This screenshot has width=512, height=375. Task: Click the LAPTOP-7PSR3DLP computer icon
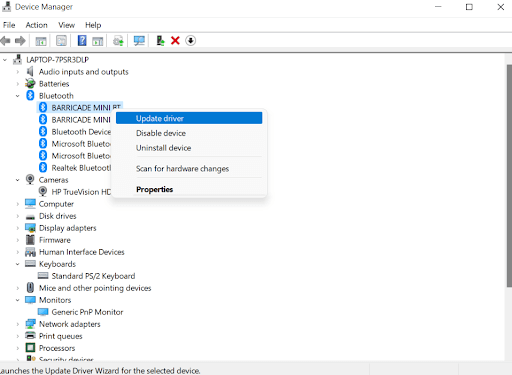pyautogui.click(x=17, y=59)
